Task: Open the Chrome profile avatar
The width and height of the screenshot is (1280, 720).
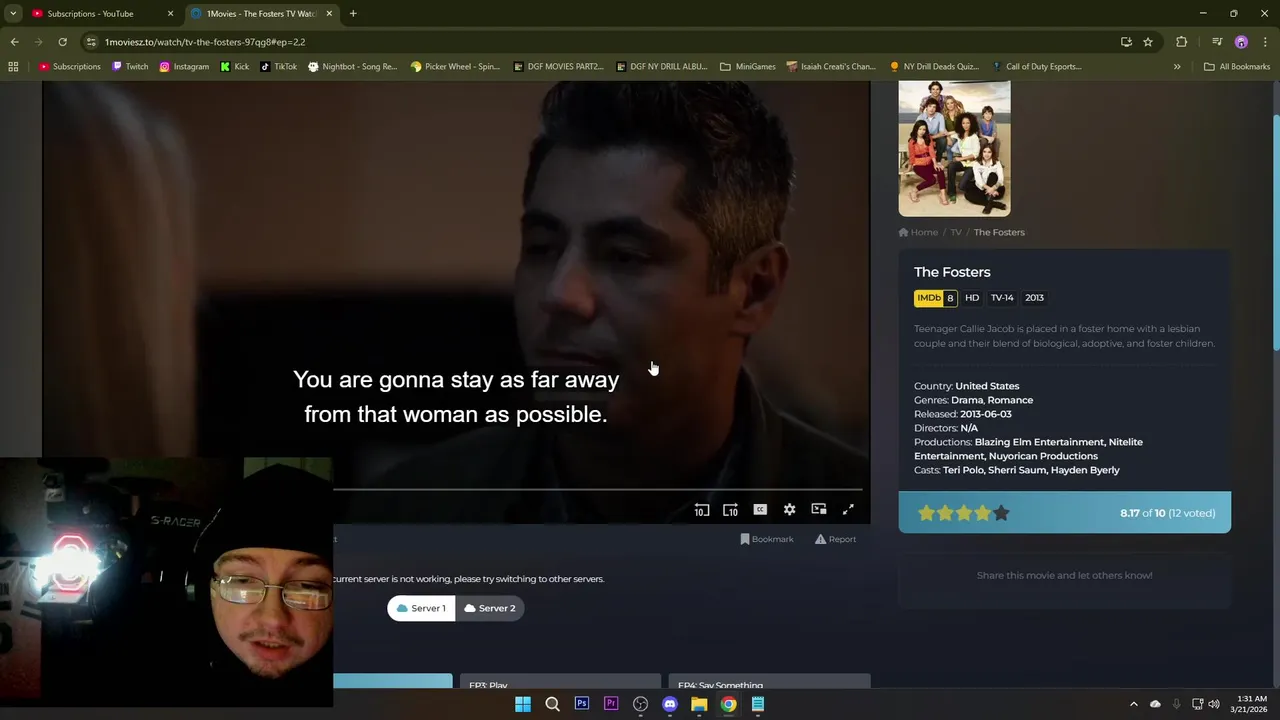Action: pyautogui.click(x=1241, y=42)
